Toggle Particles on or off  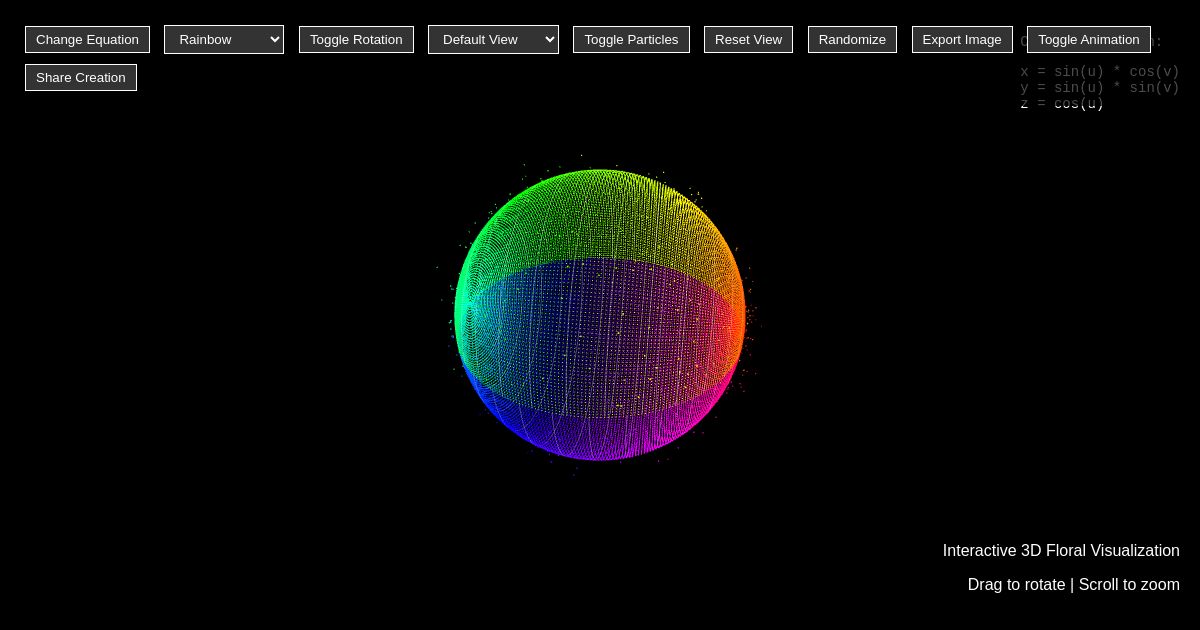pyautogui.click(x=631, y=39)
